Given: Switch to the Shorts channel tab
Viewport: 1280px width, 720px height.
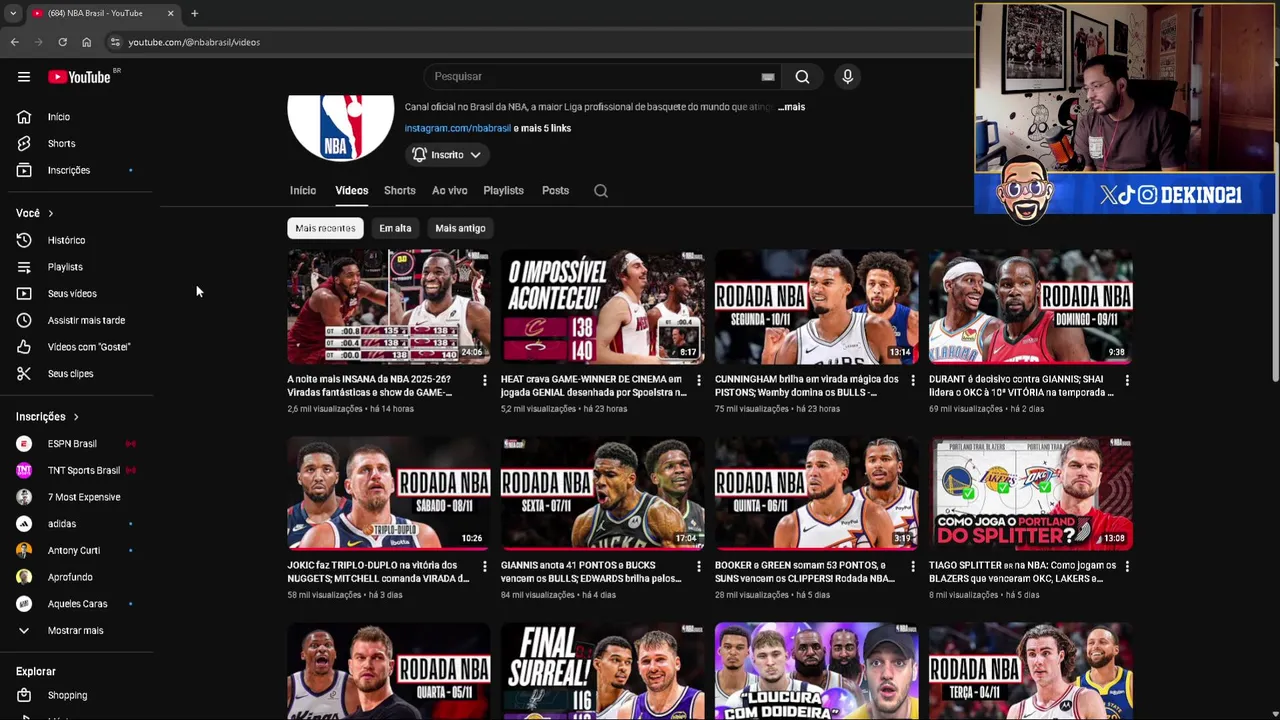Looking at the screenshot, I should tap(399, 191).
